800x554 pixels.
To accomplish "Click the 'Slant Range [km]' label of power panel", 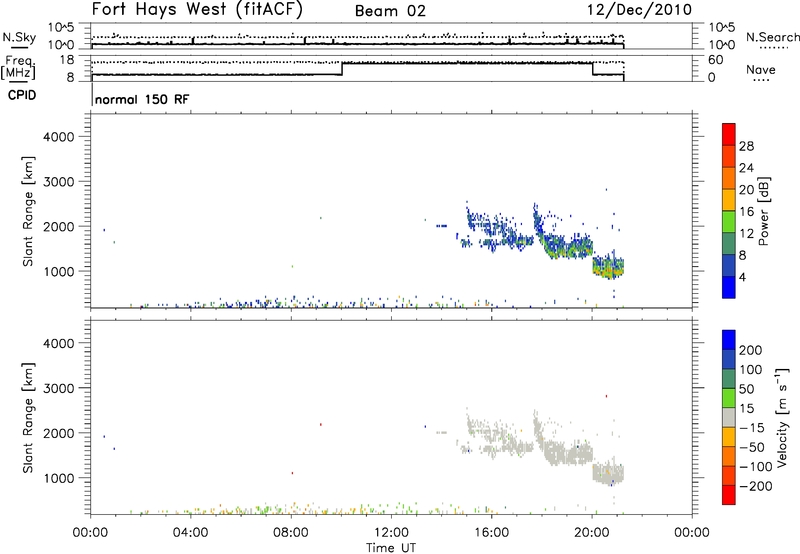I will (x=28, y=211).
